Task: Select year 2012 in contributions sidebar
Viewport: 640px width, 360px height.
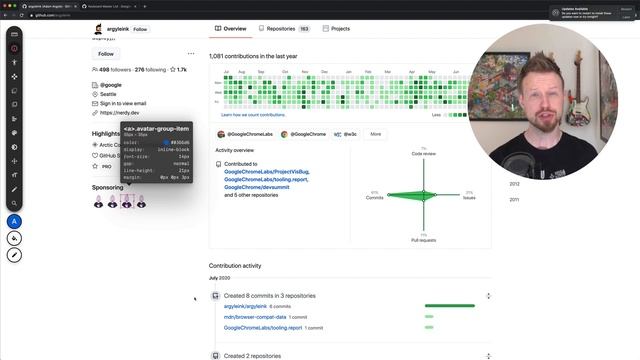Action: 514,184
